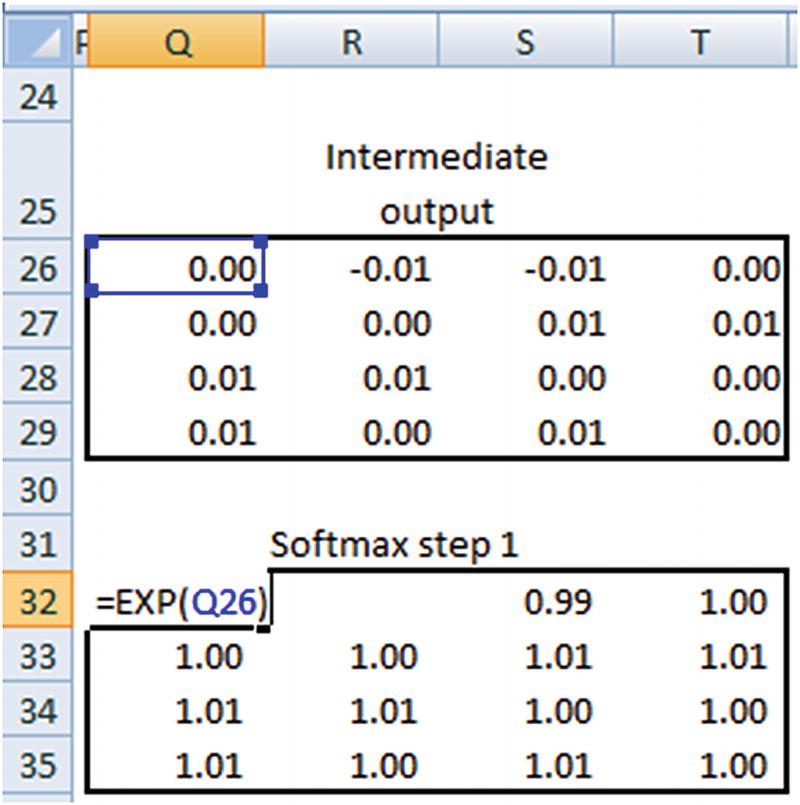Click the column S header
Image resolution: width=800 pixels, height=805 pixels.
click(x=524, y=40)
